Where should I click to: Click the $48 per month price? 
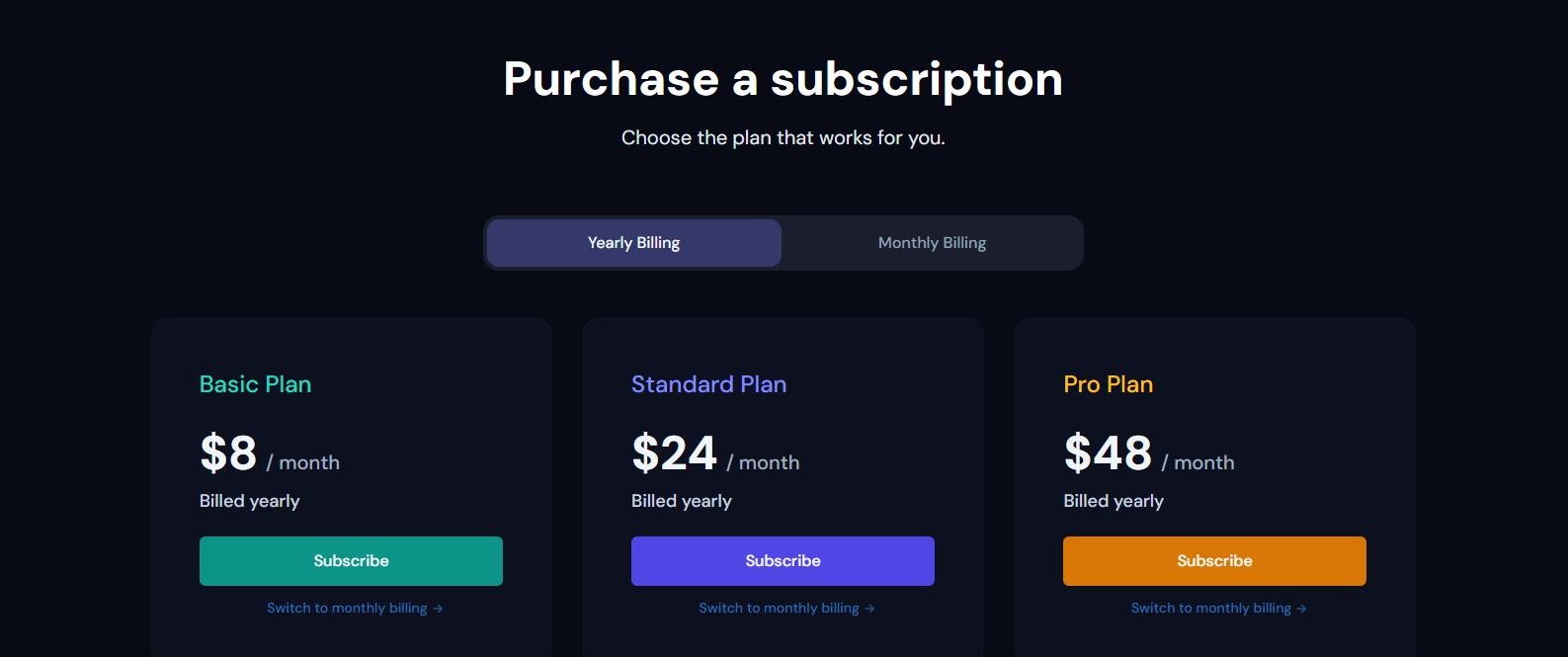[x=1108, y=453]
